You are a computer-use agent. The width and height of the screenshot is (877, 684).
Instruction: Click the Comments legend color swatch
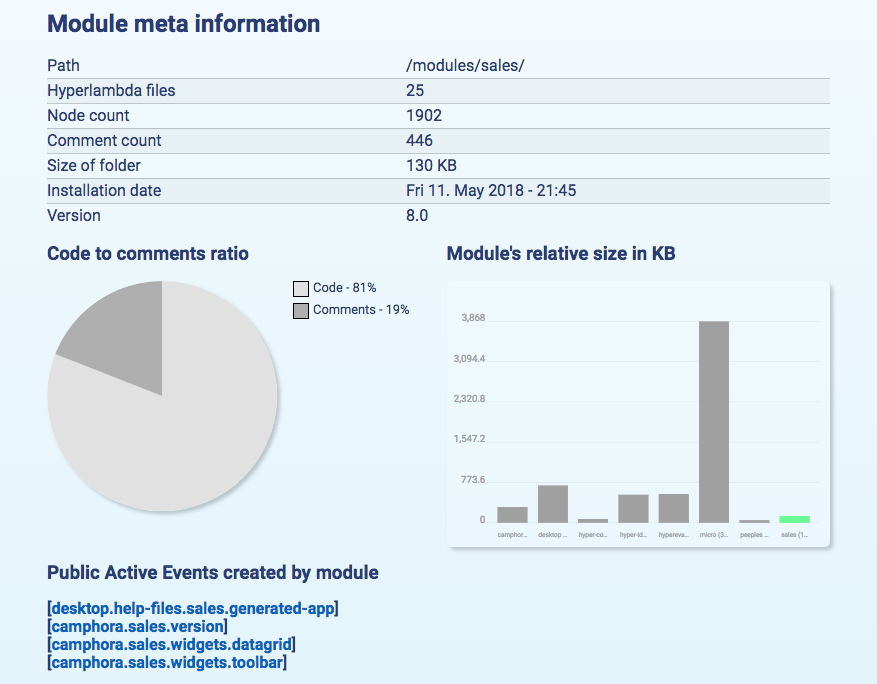pos(301,311)
